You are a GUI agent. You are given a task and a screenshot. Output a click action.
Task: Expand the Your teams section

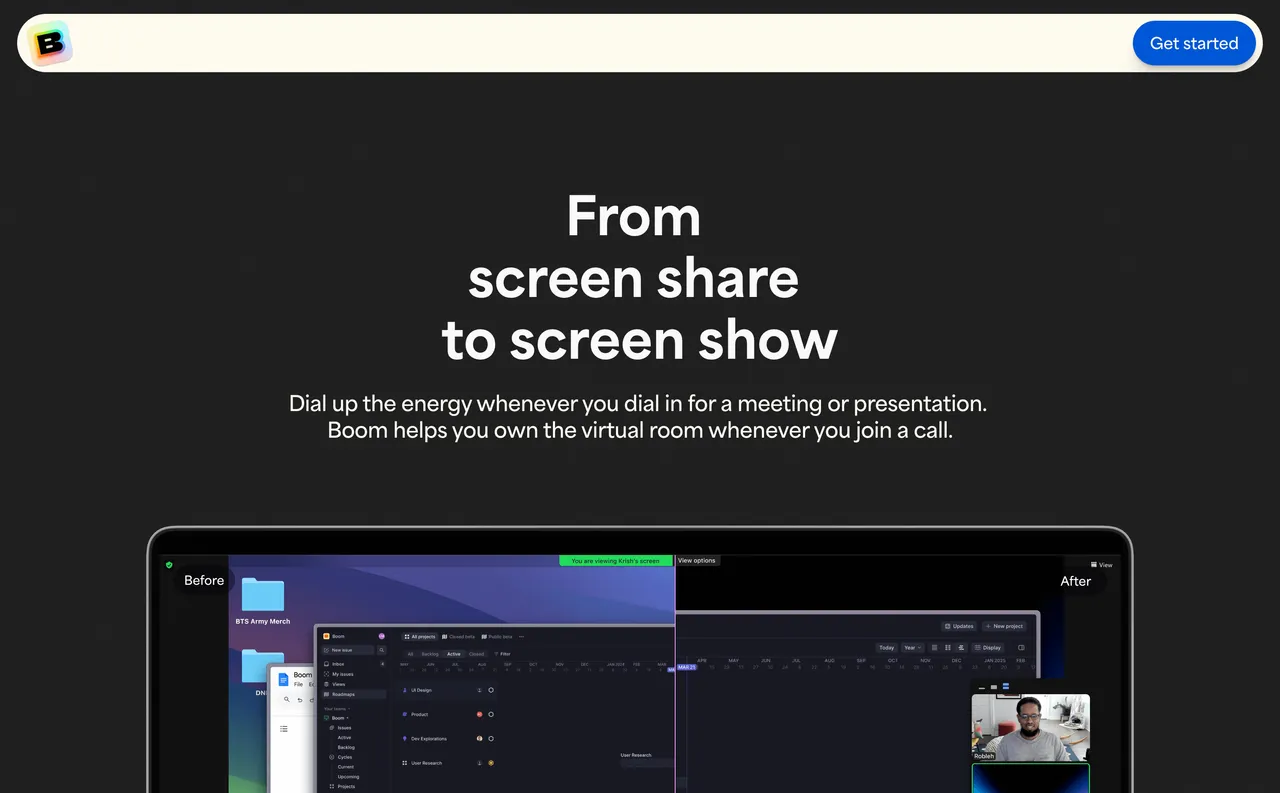click(x=337, y=708)
